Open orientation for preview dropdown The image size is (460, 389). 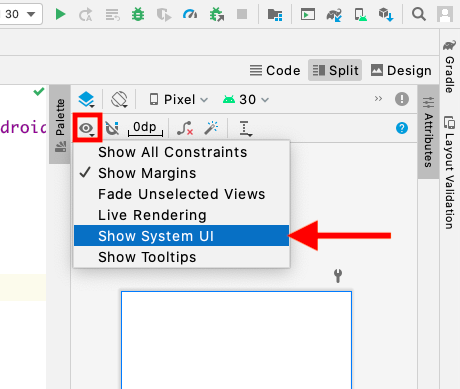(119, 99)
